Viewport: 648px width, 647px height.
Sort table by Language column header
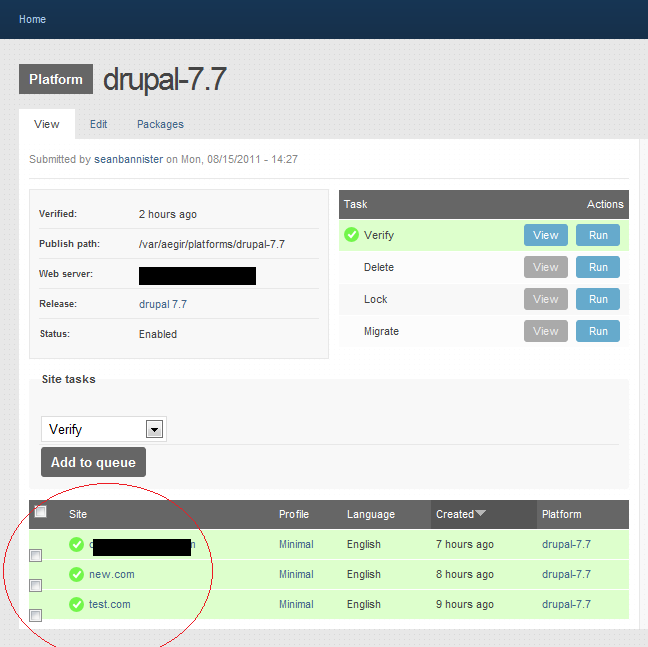point(371,514)
